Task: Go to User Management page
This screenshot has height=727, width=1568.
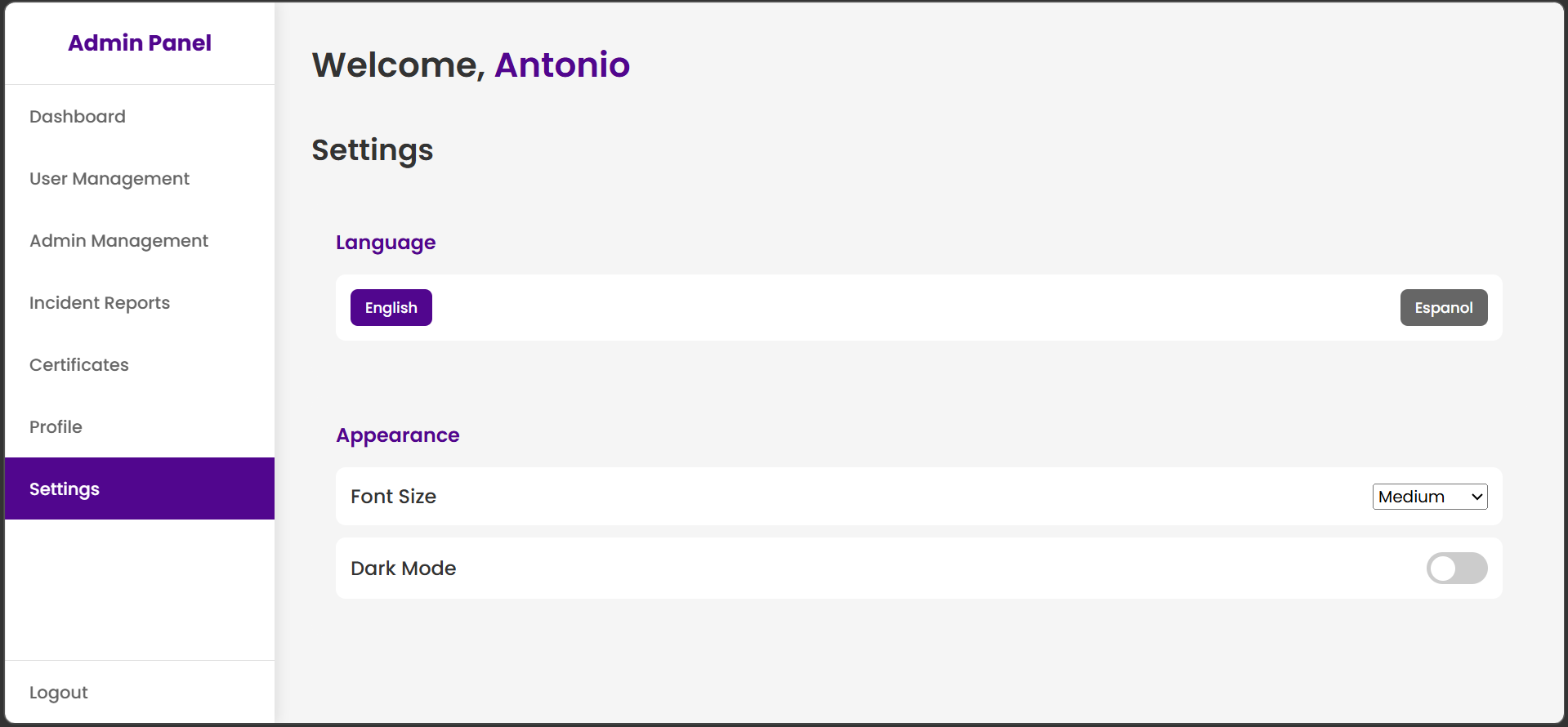Action: [109, 179]
